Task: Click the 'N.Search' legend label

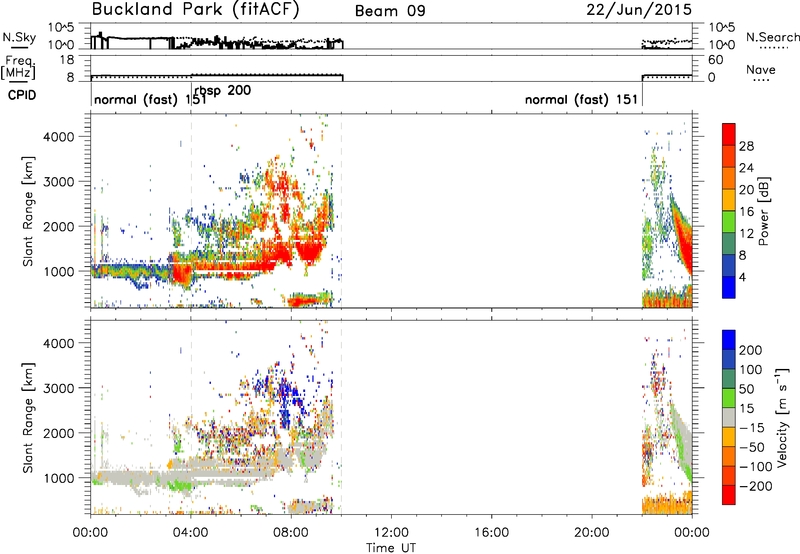Action: coord(772,37)
